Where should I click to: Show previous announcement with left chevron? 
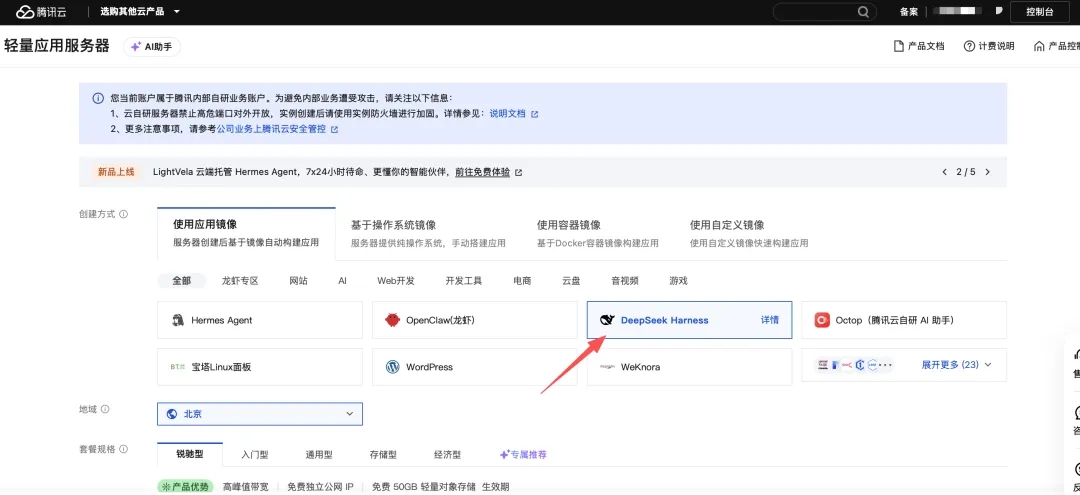944,172
